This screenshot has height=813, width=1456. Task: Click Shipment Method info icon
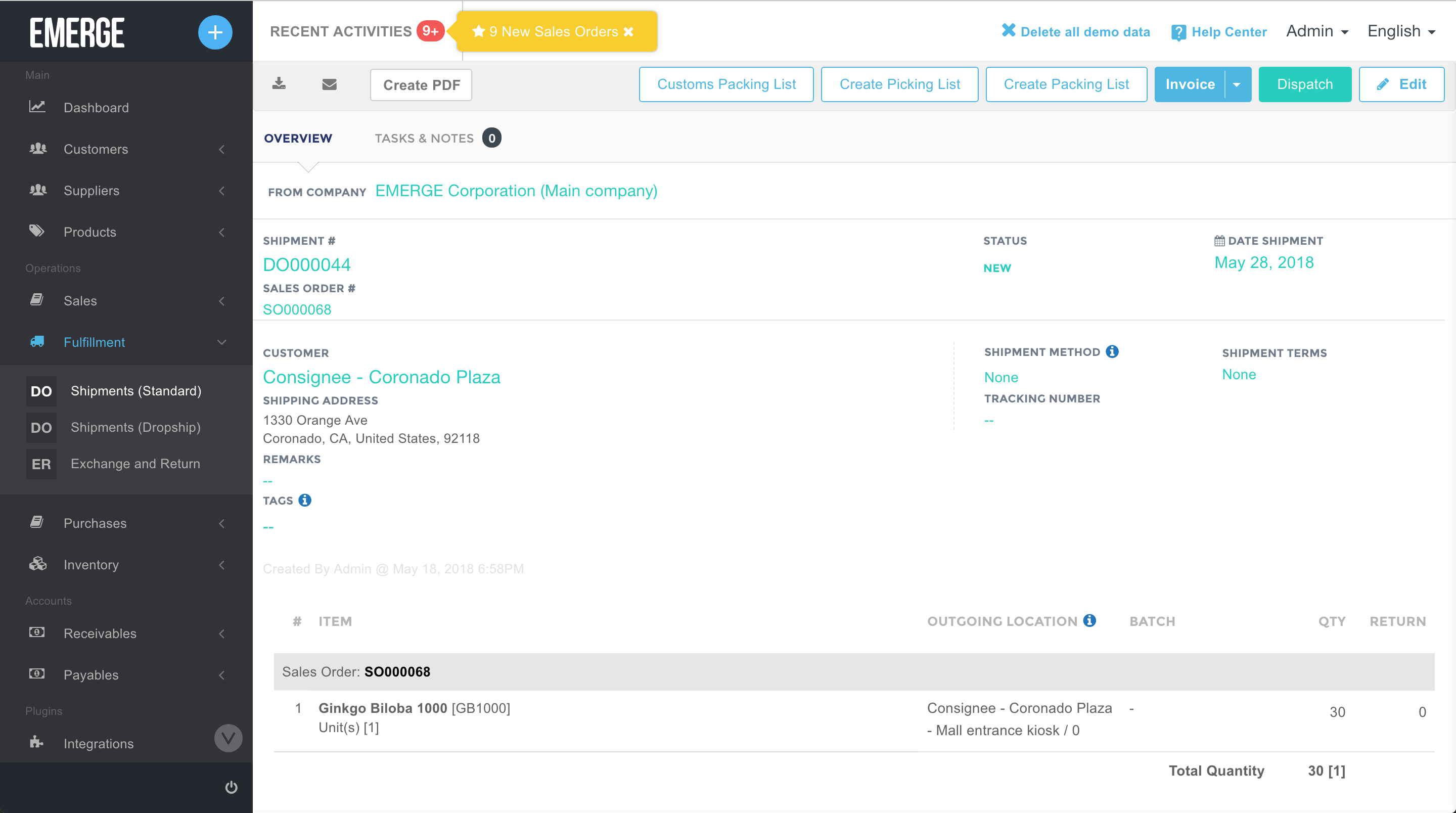click(1112, 352)
